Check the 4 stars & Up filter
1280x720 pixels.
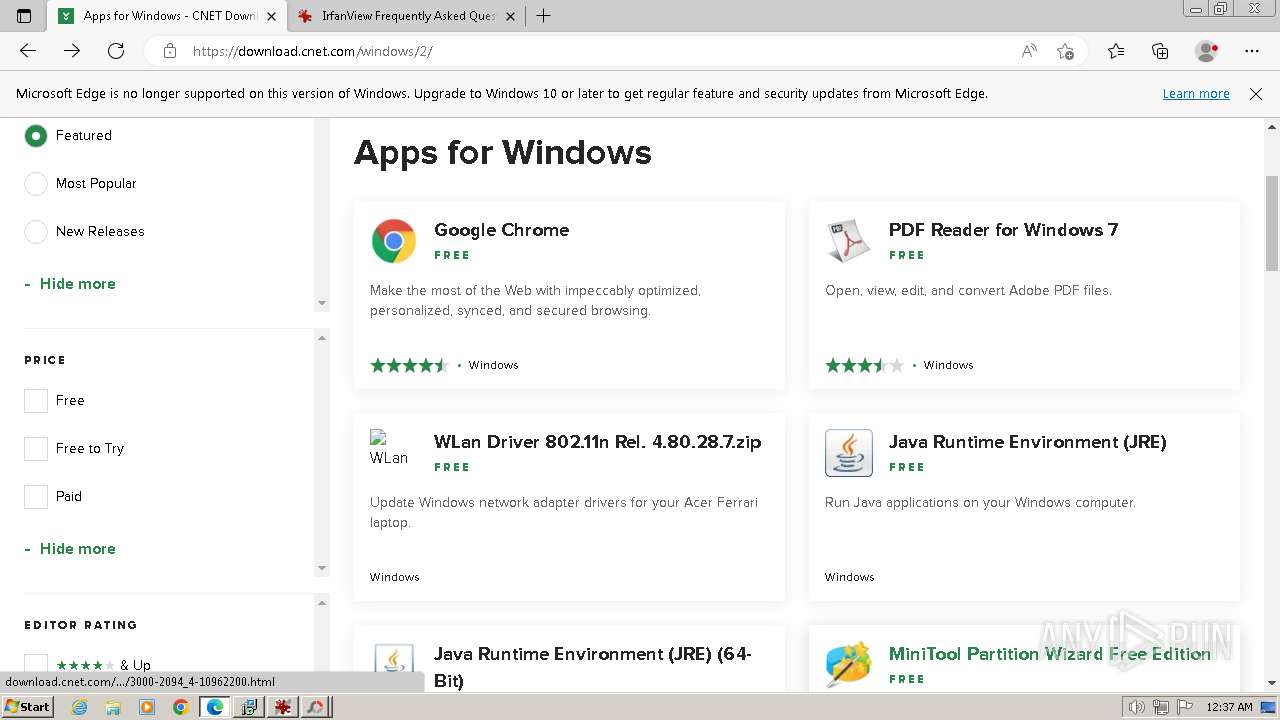coord(36,664)
